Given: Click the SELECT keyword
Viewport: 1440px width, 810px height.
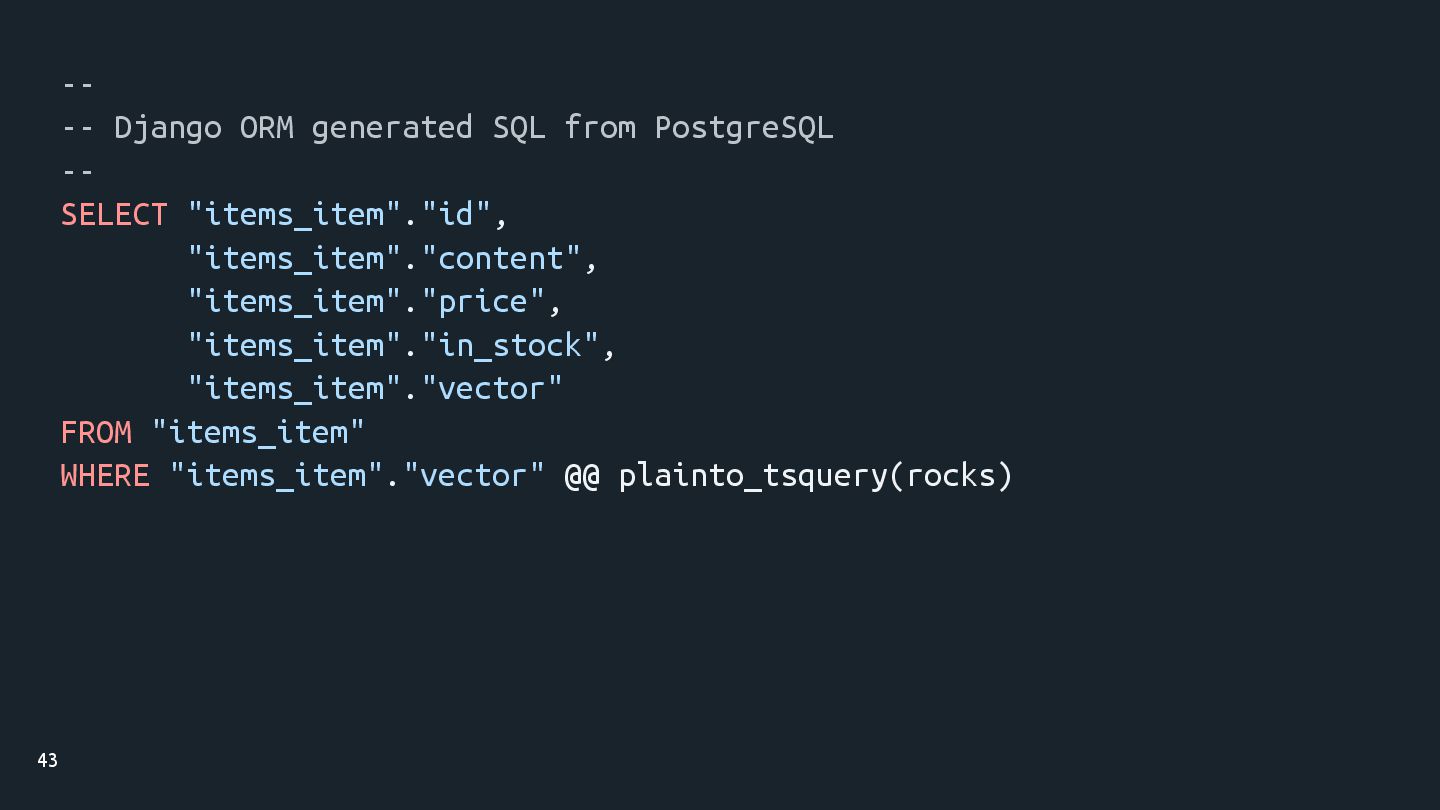Looking at the screenshot, I should [x=114, y=215].
